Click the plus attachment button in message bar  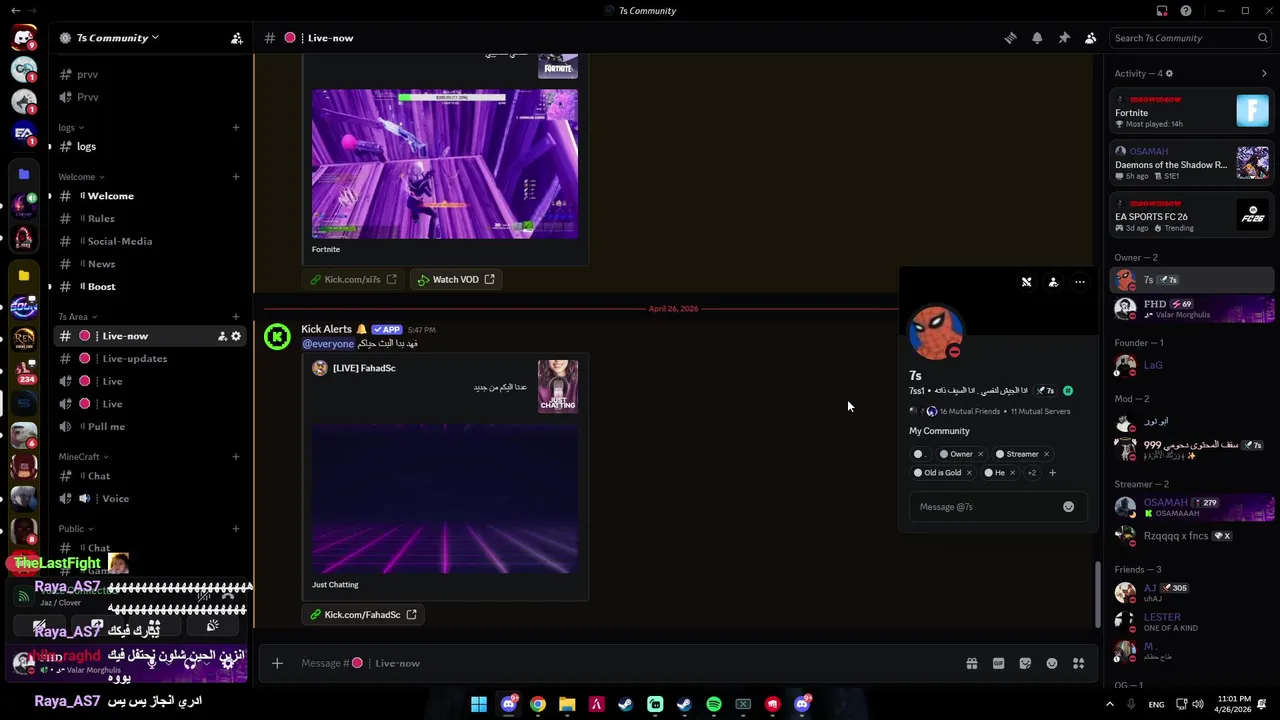tap(277, 663)
